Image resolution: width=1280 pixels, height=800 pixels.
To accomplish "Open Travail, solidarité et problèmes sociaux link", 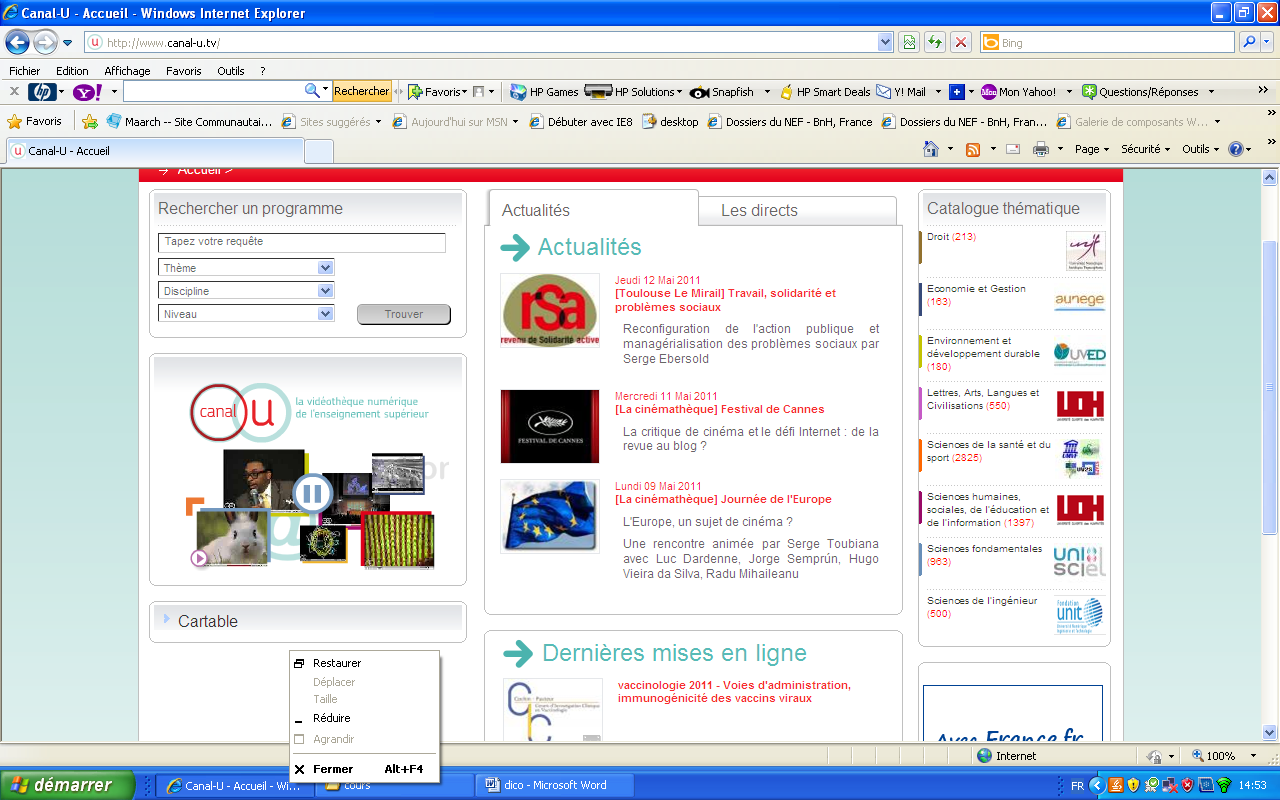I will coord(725,300).
